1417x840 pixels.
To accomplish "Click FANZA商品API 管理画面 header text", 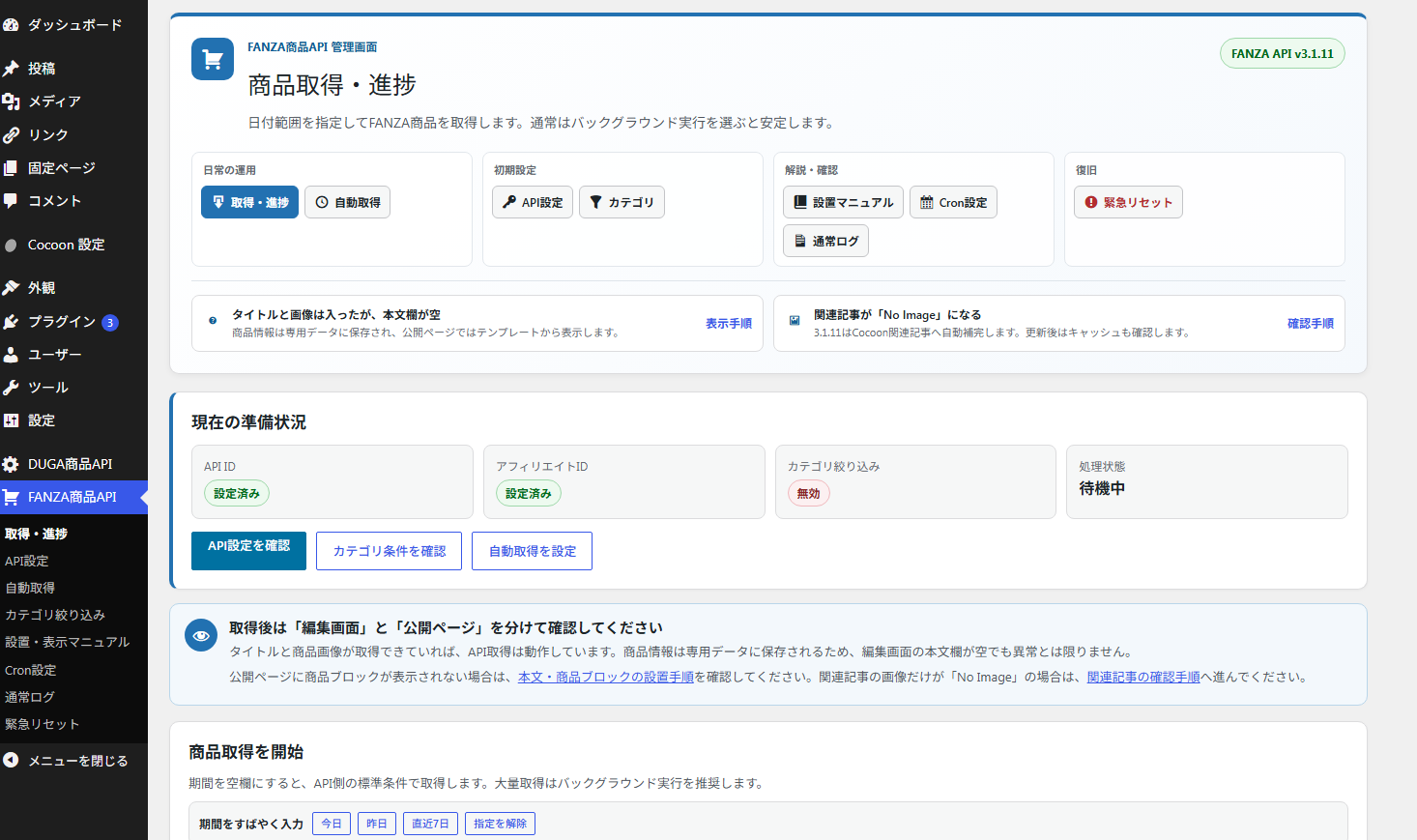I will tap(312, 46).
